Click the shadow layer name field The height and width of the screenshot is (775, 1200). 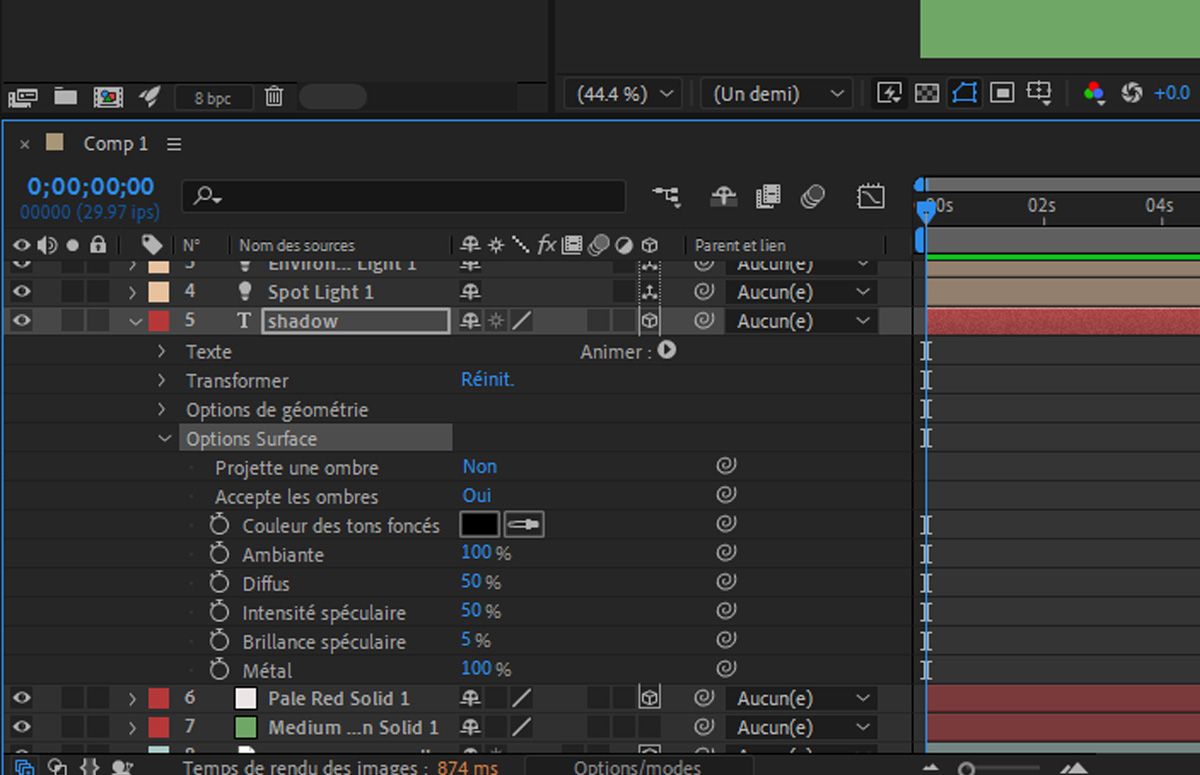pos(356,321)
